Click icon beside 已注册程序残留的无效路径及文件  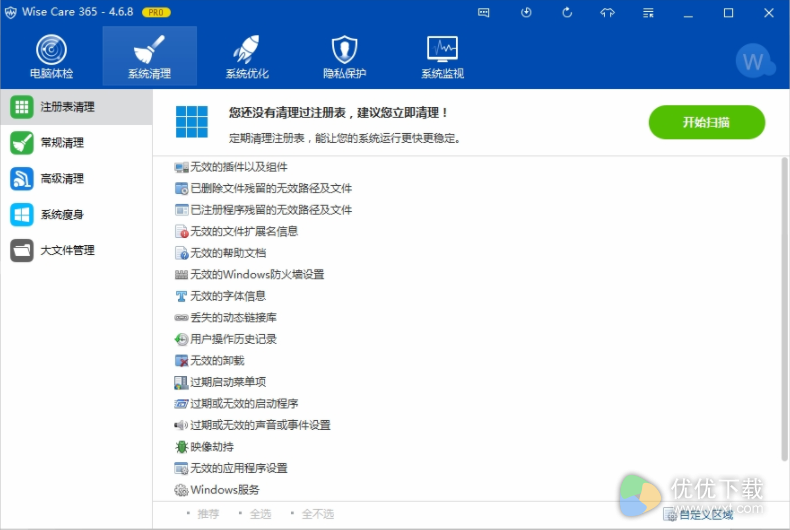(181, 210)
